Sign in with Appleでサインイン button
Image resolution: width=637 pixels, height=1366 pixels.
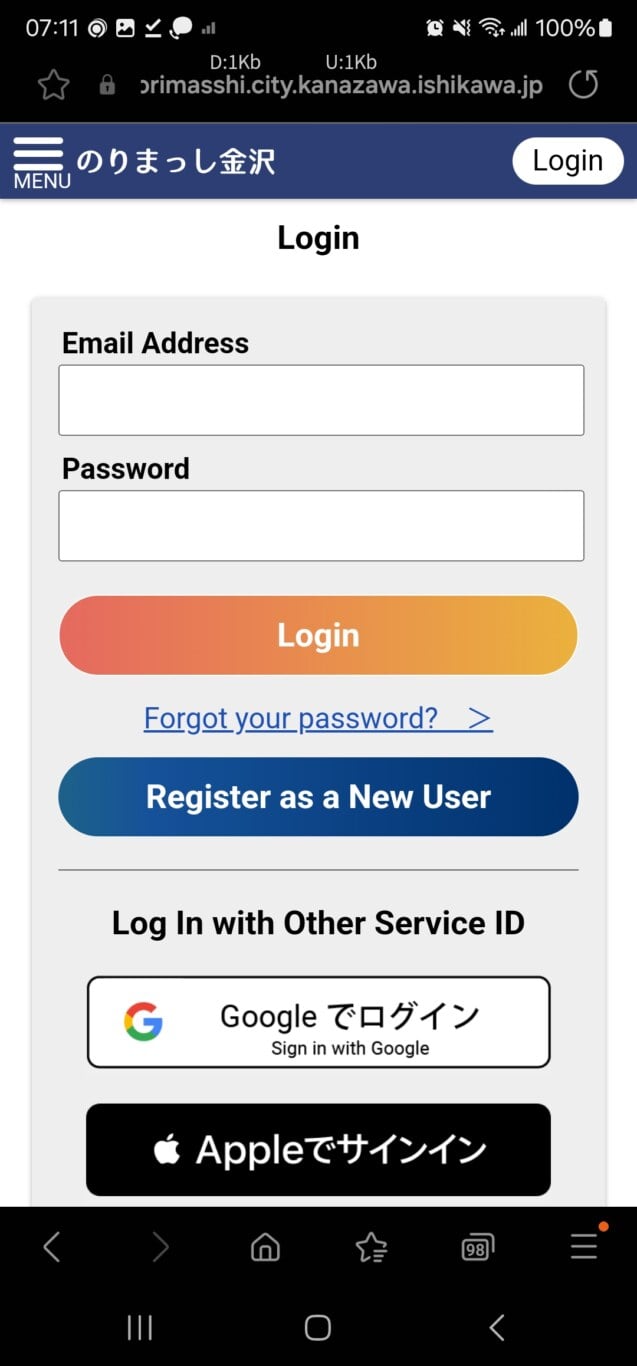coord(318,1150)
